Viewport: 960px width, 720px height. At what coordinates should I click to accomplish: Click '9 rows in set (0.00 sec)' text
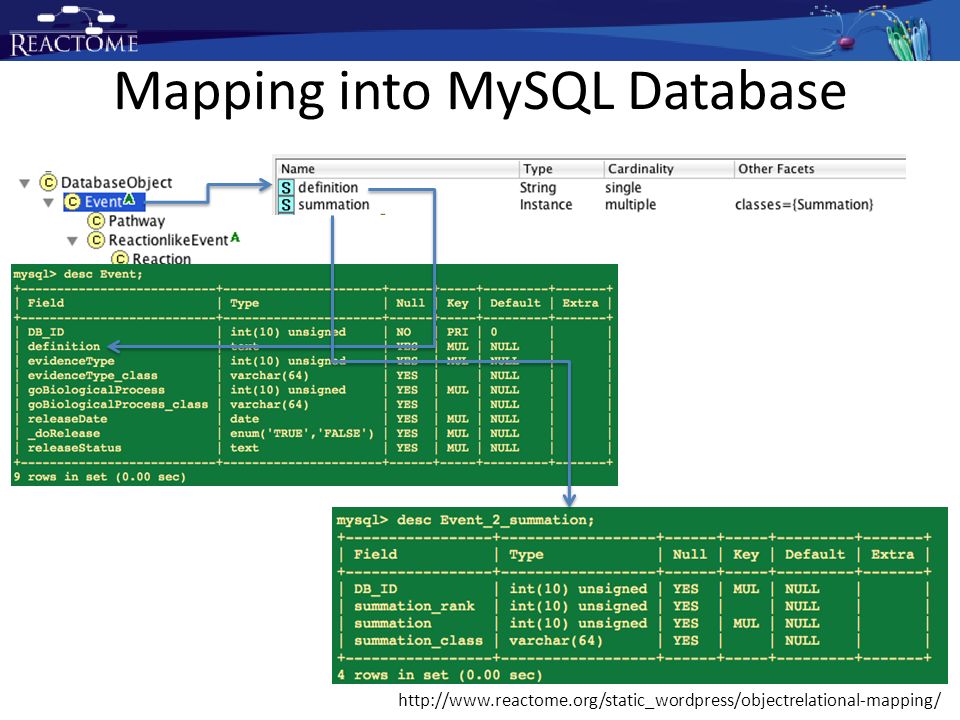pyautogui.click(x=99, y=477)
